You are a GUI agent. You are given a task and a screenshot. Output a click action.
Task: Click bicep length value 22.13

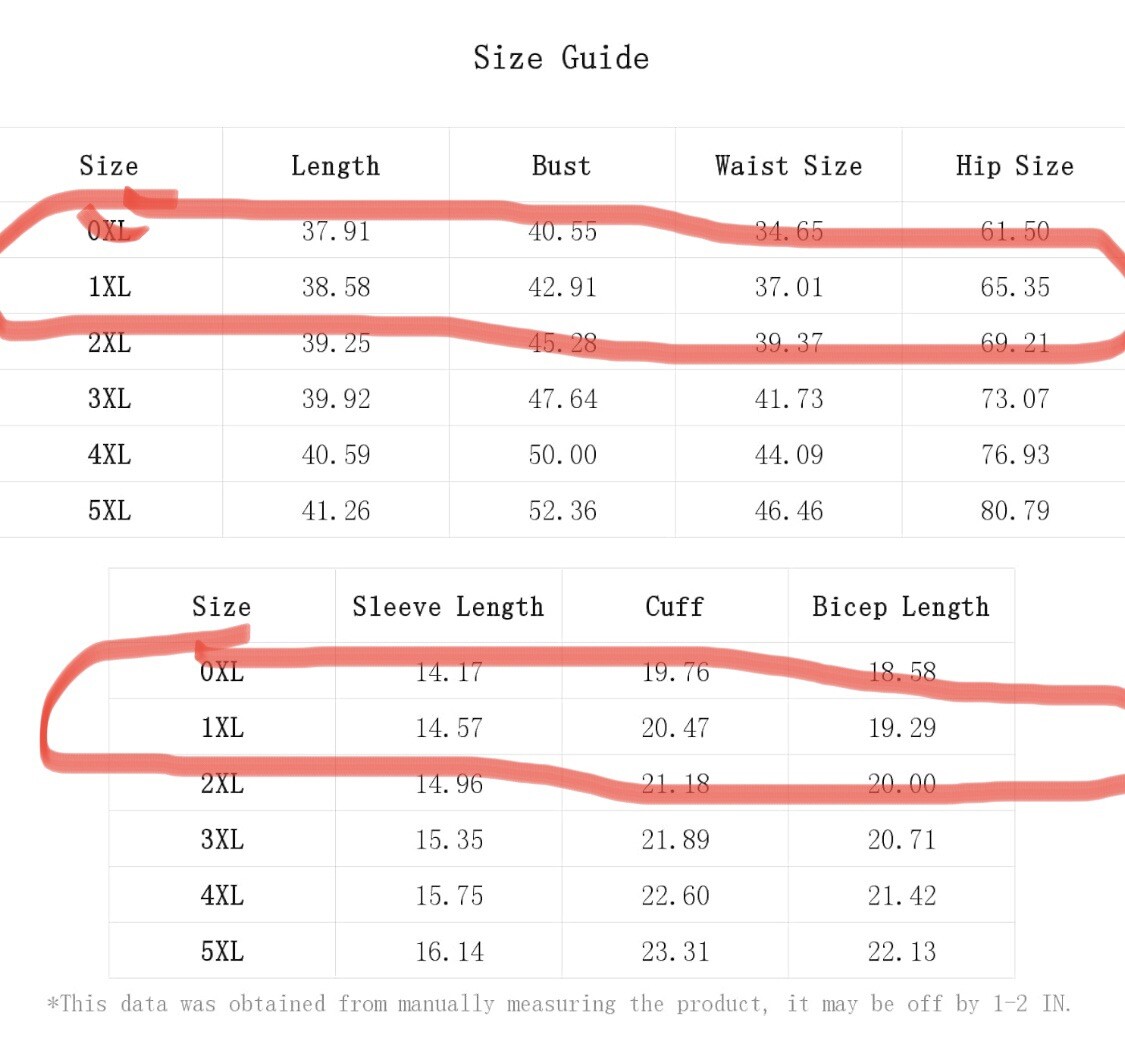tap(902, 952)
